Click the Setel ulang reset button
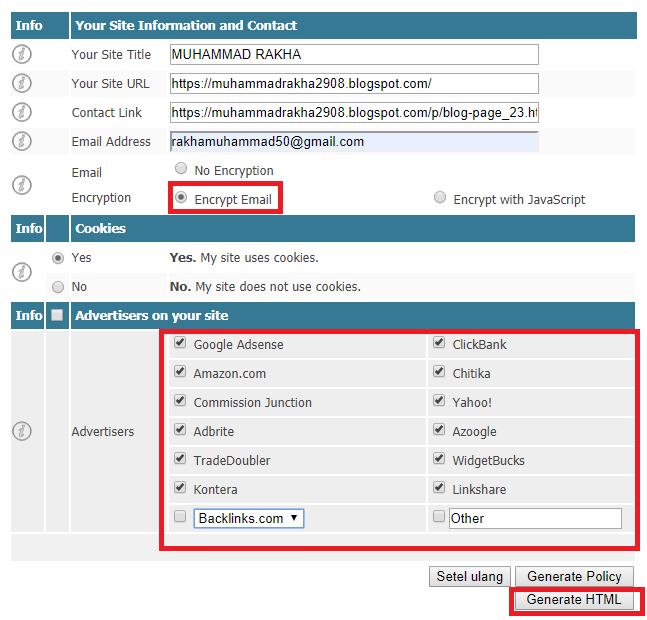 pos(470,576)
